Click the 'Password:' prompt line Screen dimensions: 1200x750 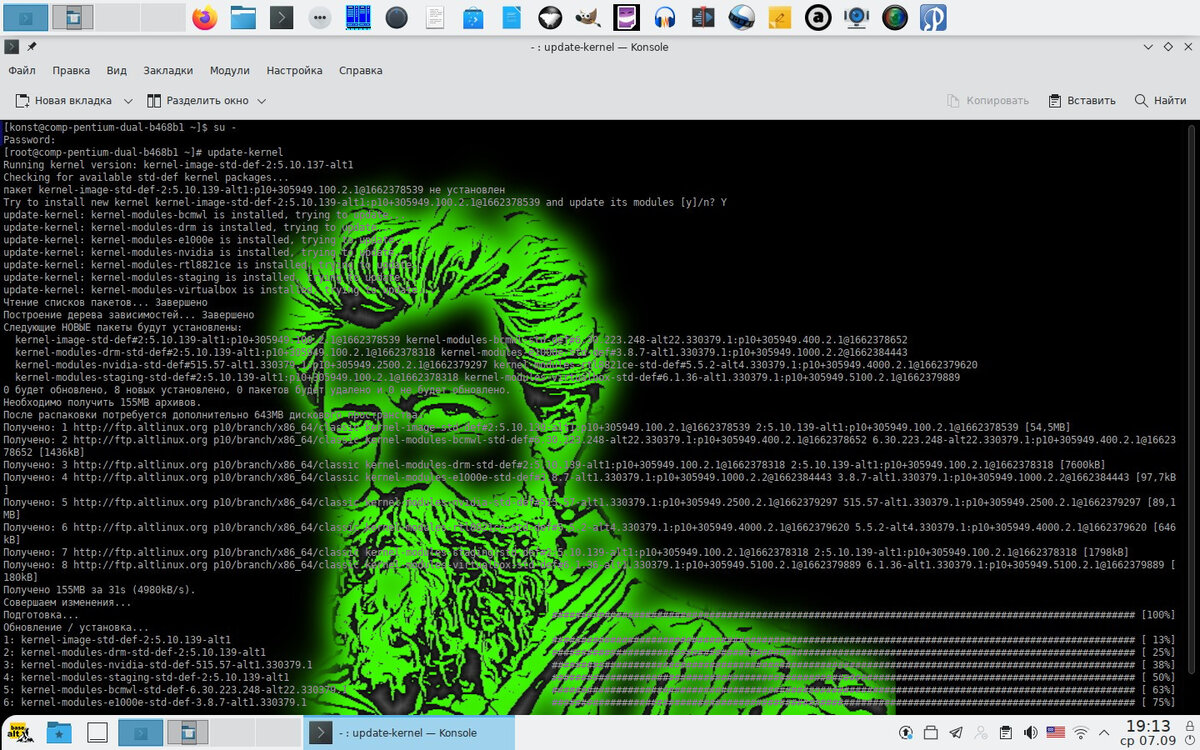[29, 140]
